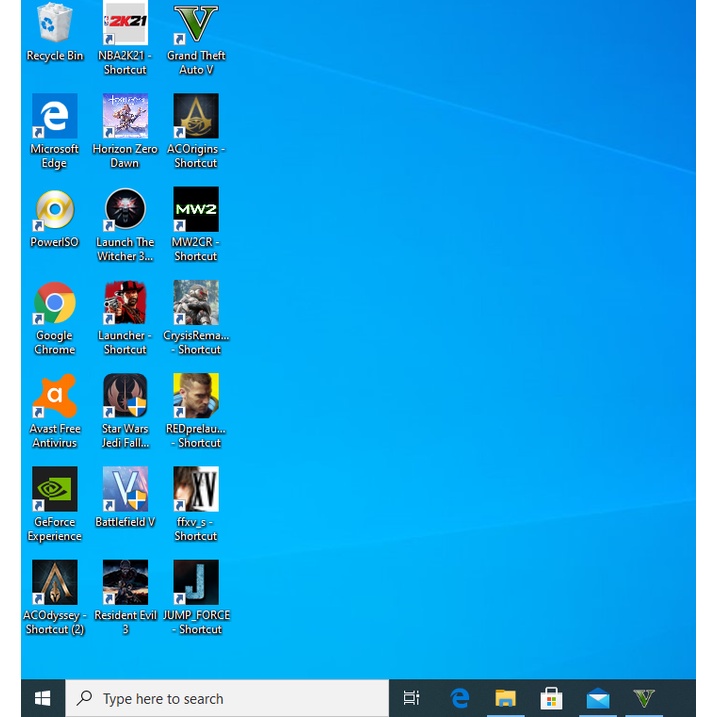The image size is (717, 717).
Task: Open the Windows Start menu
Action: [x=43, y=698]
